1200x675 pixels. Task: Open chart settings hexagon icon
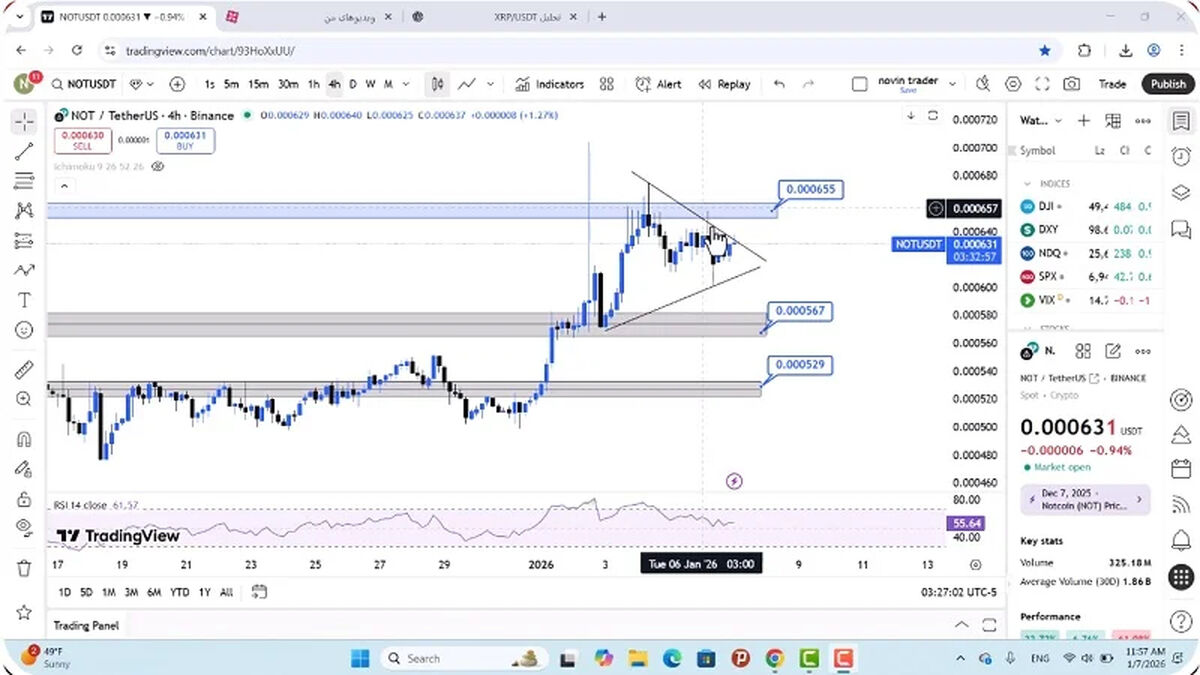(1013, 84)
